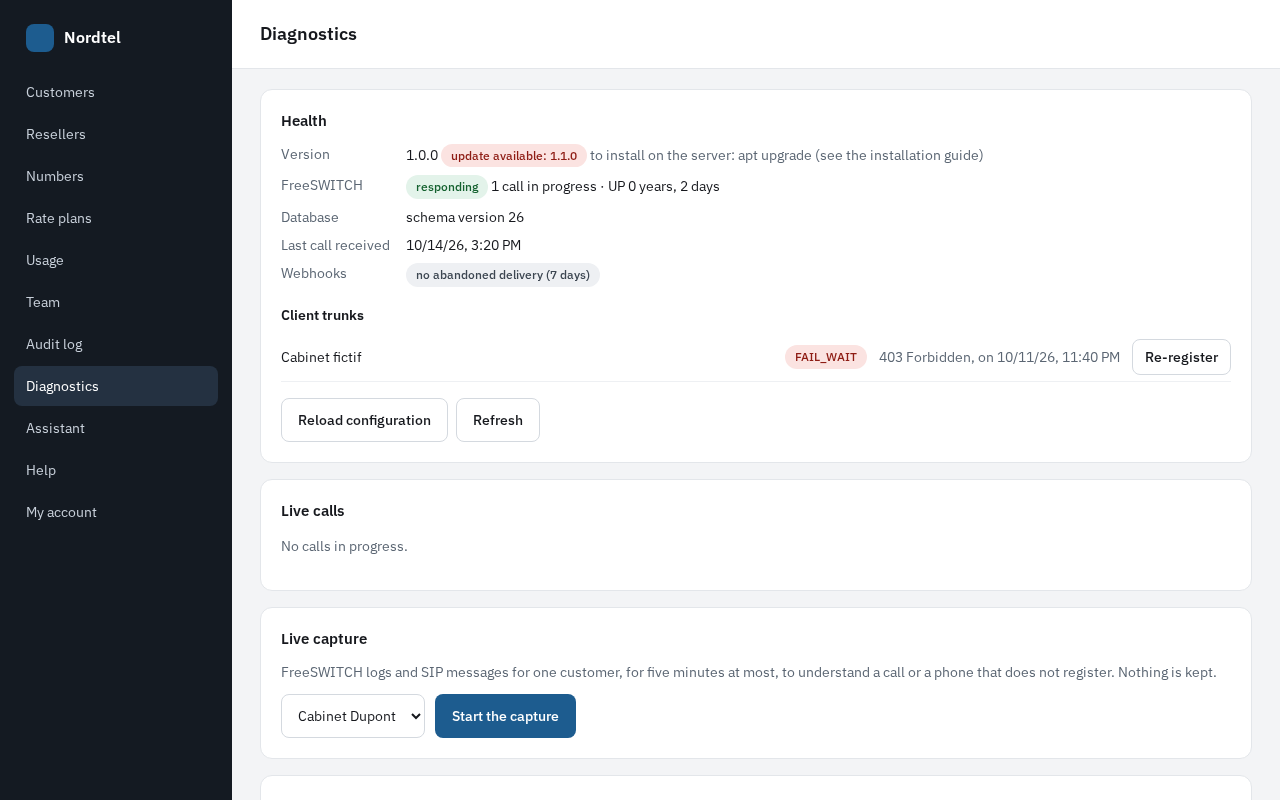Click the Nordtel brand name
Screen dimensions: 1280x800
tap(92, 38)
